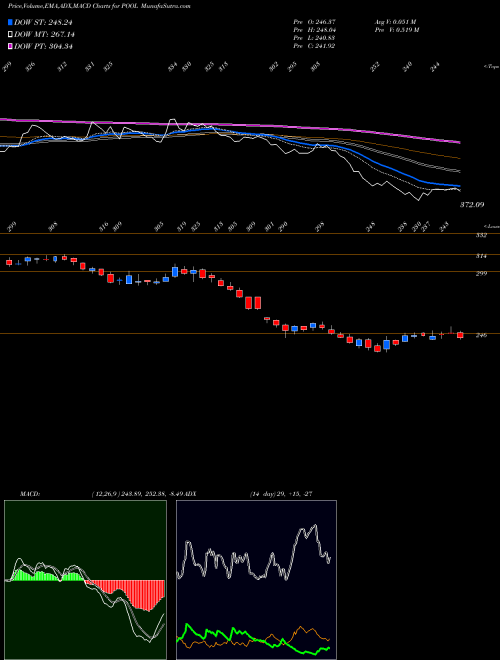This screenshot has height=660, width=500.
Task: Click the 299 price level label on right axis
Action: point(481,274)
